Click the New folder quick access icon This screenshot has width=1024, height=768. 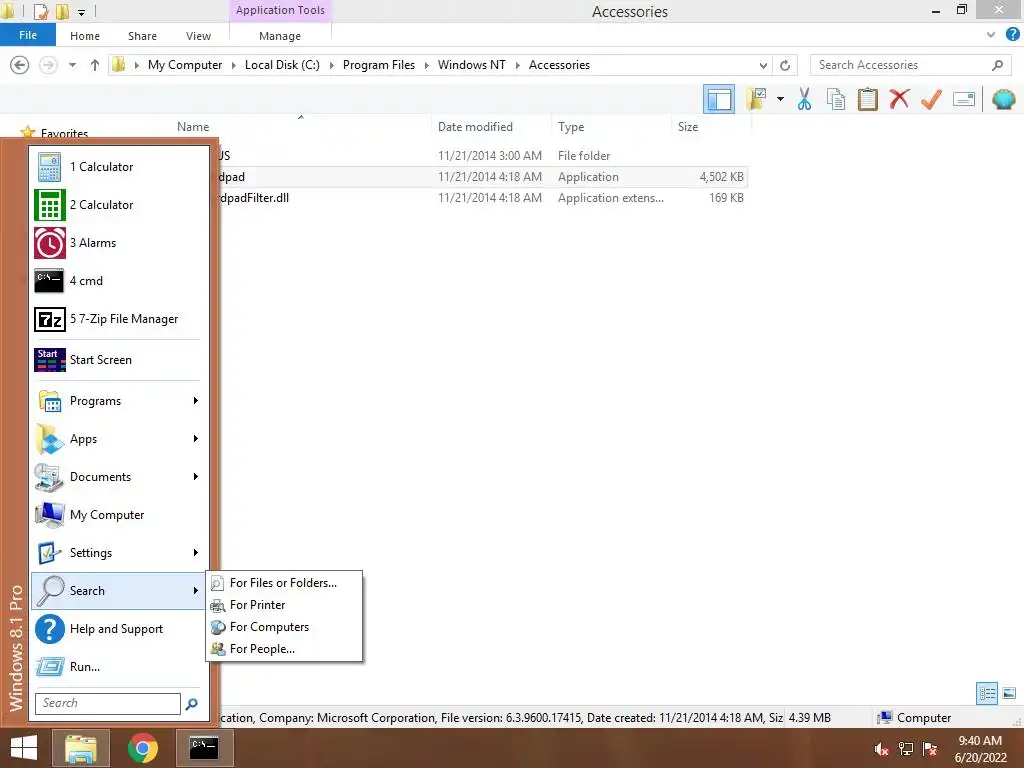[62, 11]
